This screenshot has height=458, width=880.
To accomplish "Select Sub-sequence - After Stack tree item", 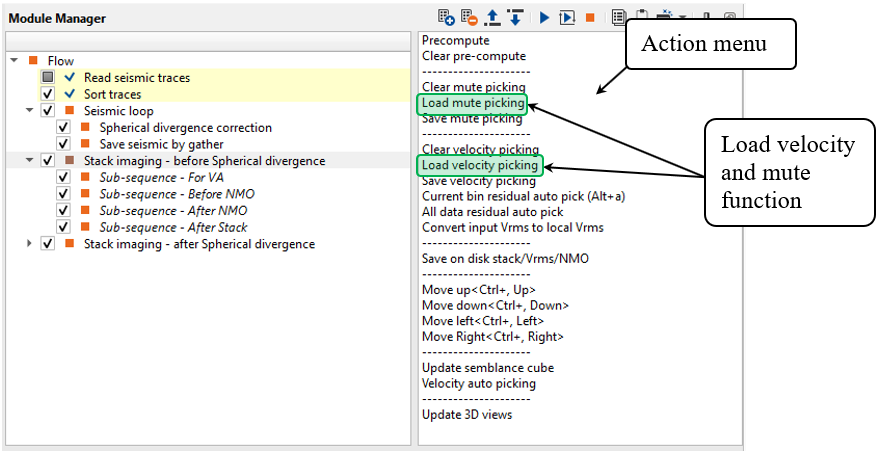I will pos(173,227).
